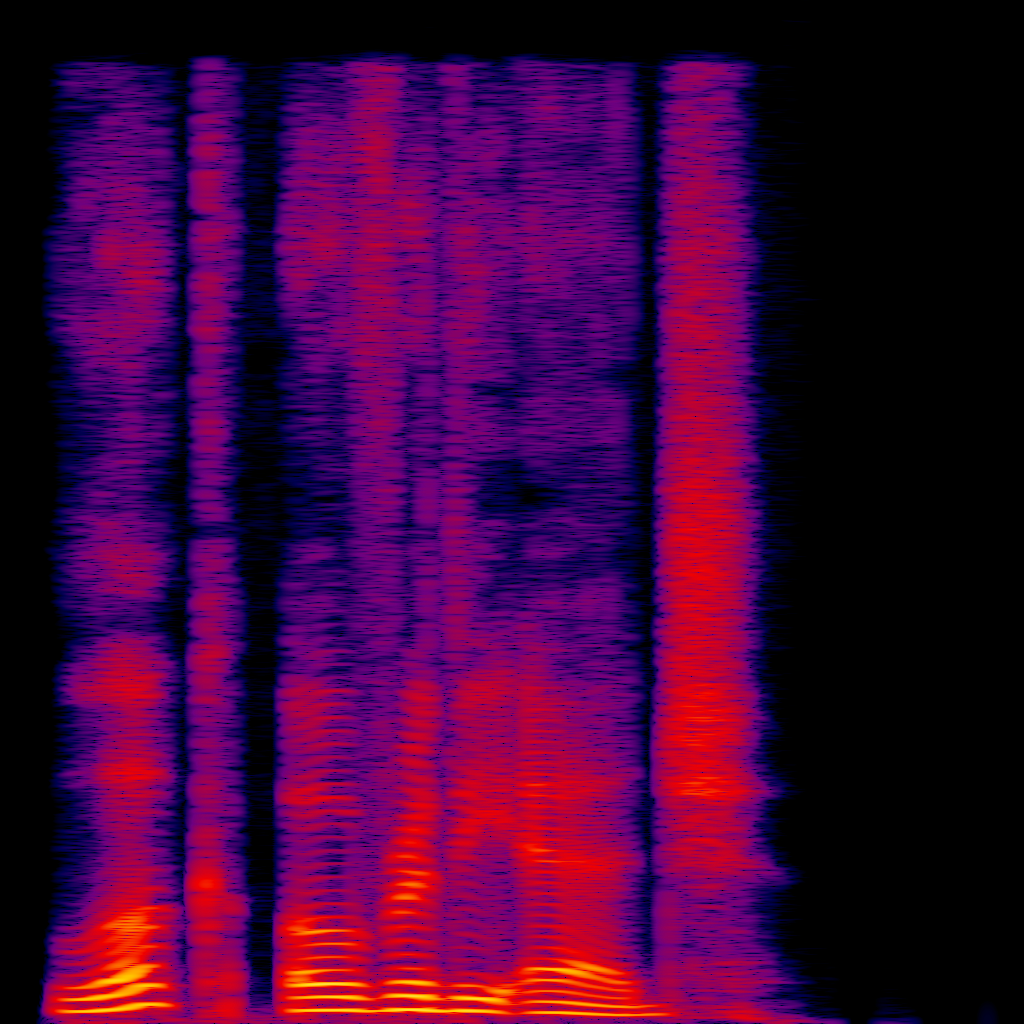
Task: Click the black margin before the first sound begins
Action: coord(22,500)
